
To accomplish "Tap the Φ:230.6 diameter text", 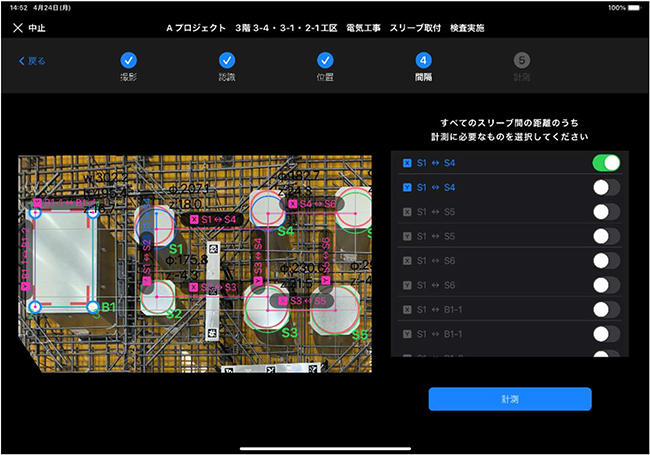I will click(x=303, y=268).
